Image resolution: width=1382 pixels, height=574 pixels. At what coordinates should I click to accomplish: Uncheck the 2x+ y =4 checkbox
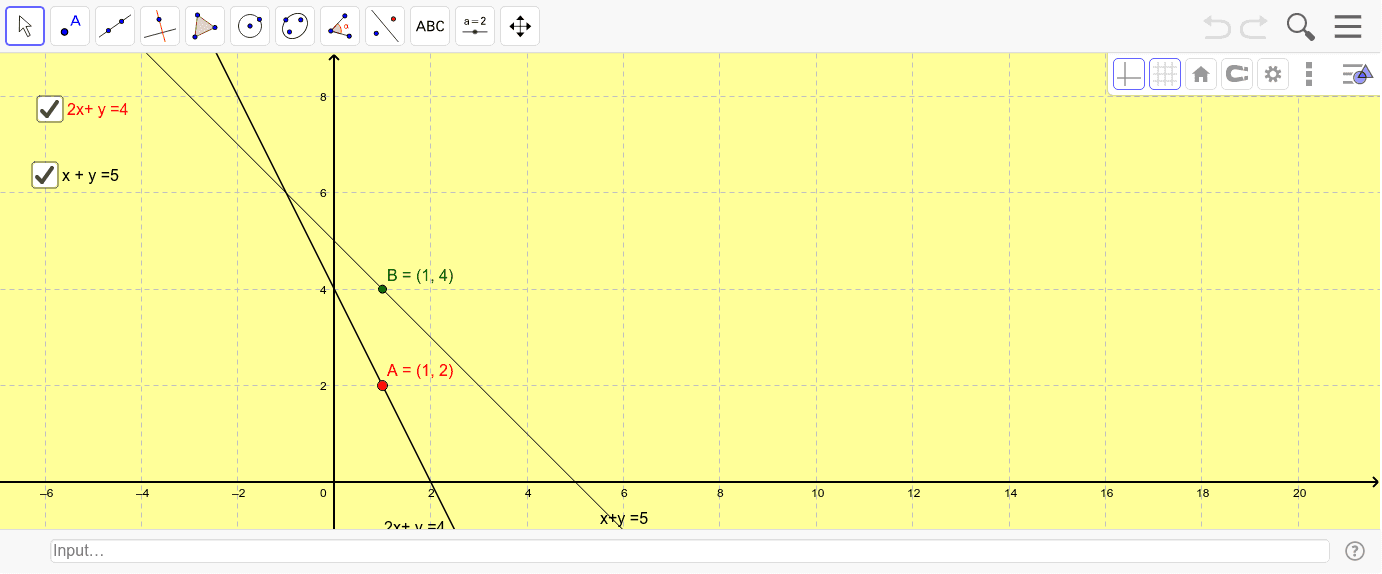tap(50, 109)
